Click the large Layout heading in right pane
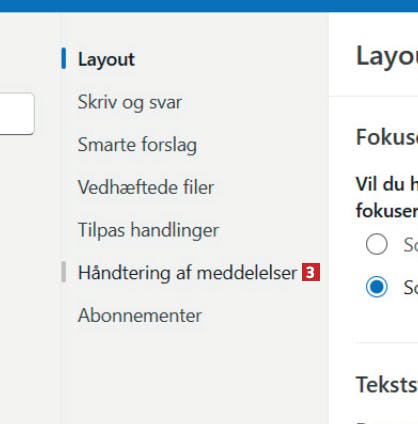This screenshot has width=418, height=424. [x=387, y=57]
